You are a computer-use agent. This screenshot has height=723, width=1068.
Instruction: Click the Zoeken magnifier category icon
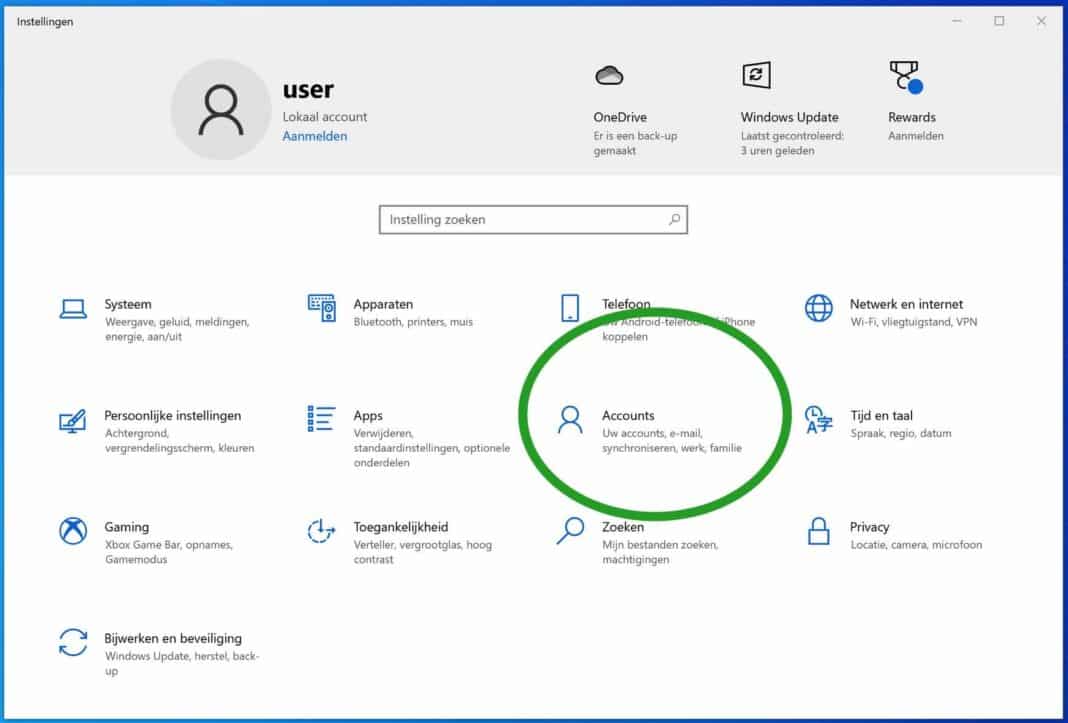[x=570, y=531]
